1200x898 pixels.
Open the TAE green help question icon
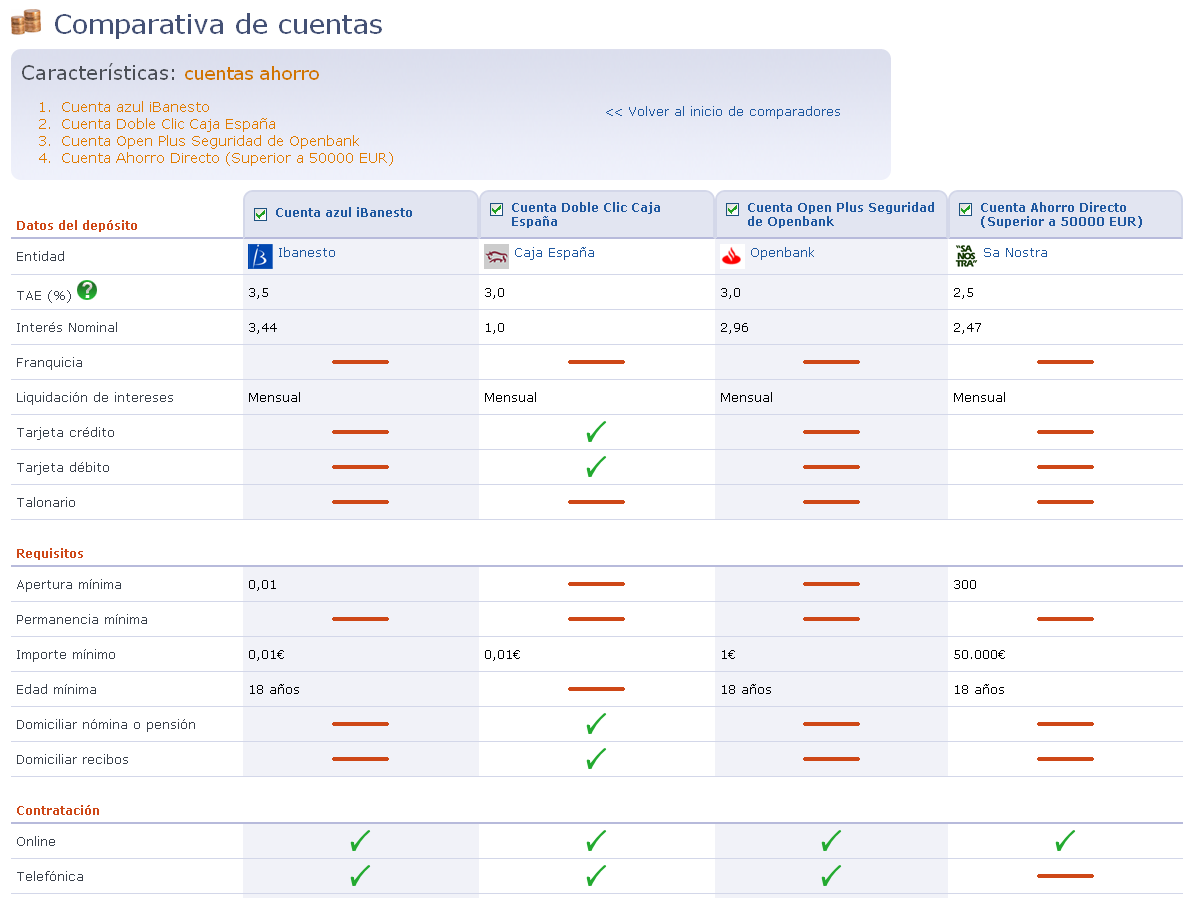(x=88, y=290)
